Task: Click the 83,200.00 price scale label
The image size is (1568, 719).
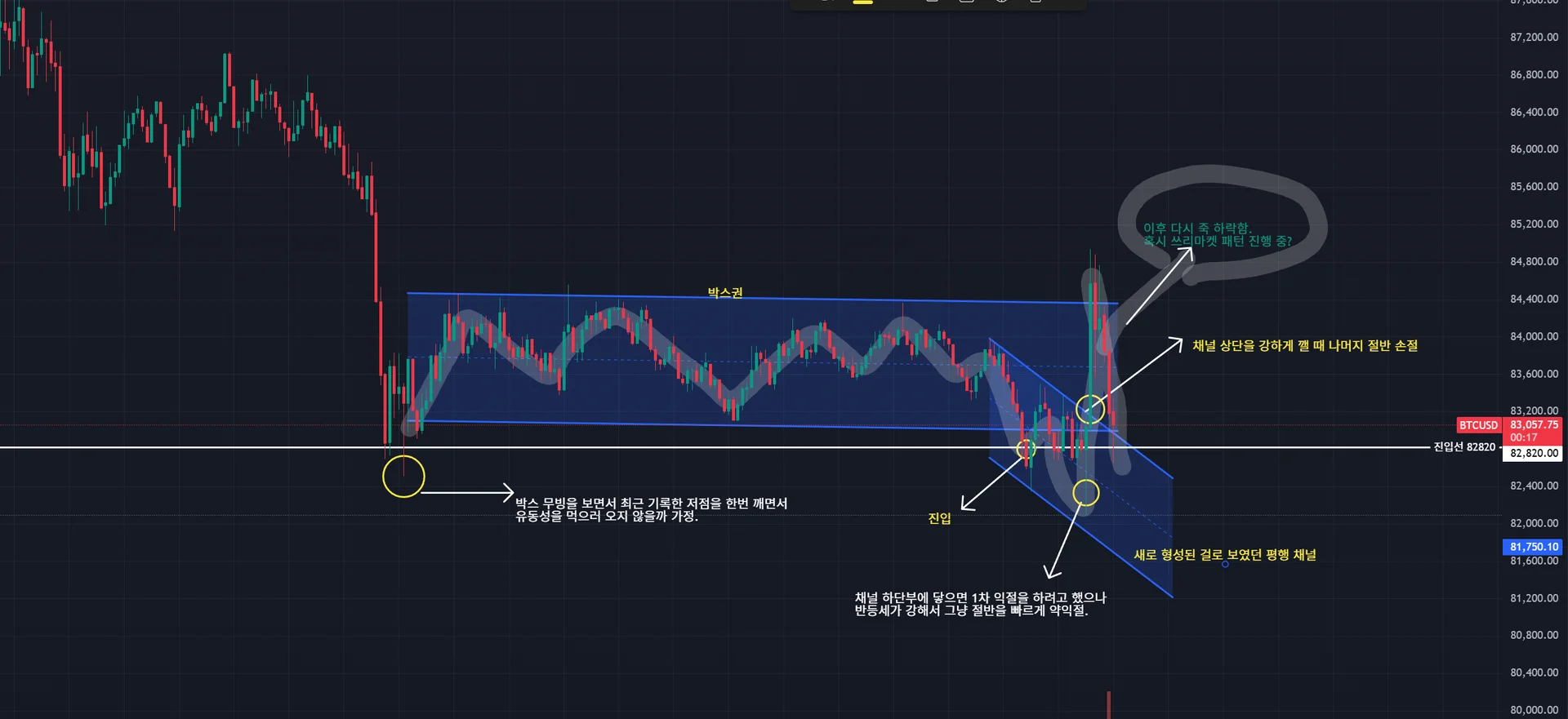Action: [1534, 411]
